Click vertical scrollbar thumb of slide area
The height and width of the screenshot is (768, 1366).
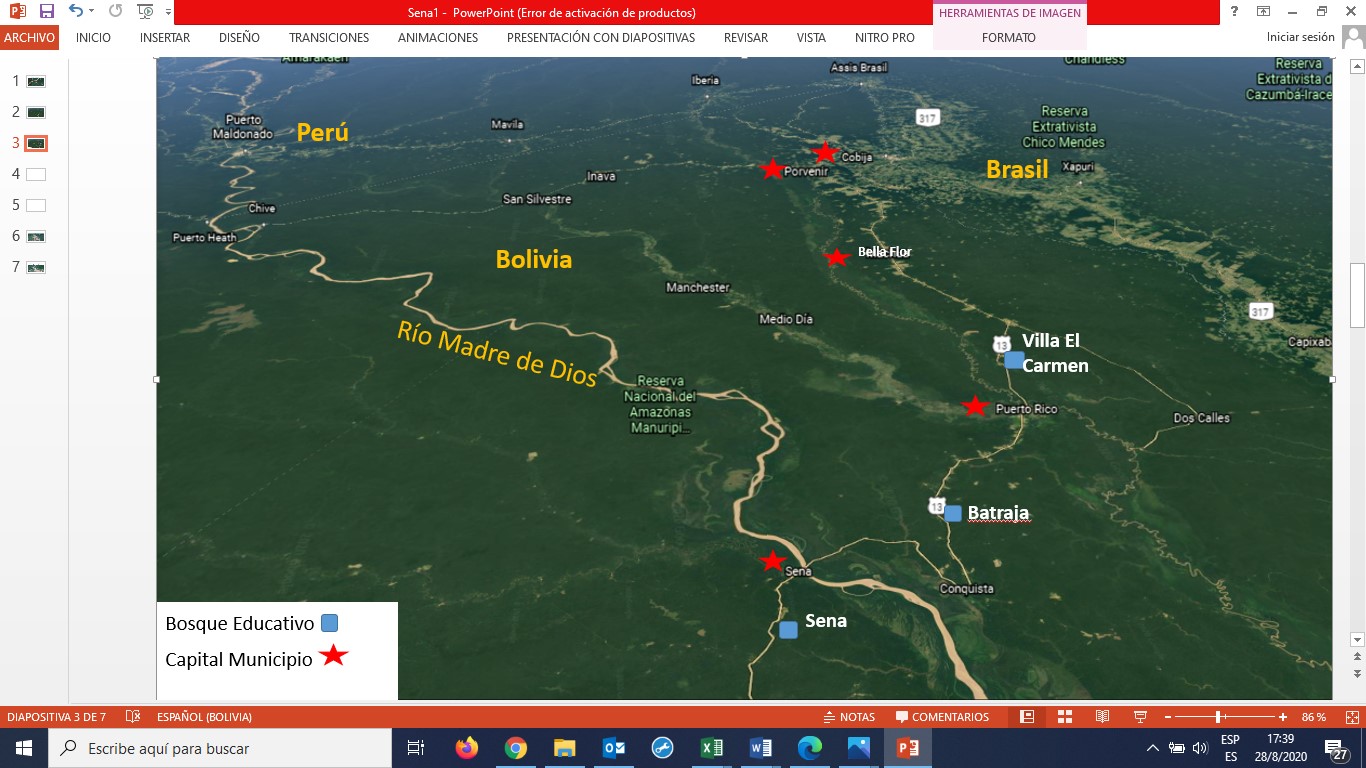click(1357, 295)
